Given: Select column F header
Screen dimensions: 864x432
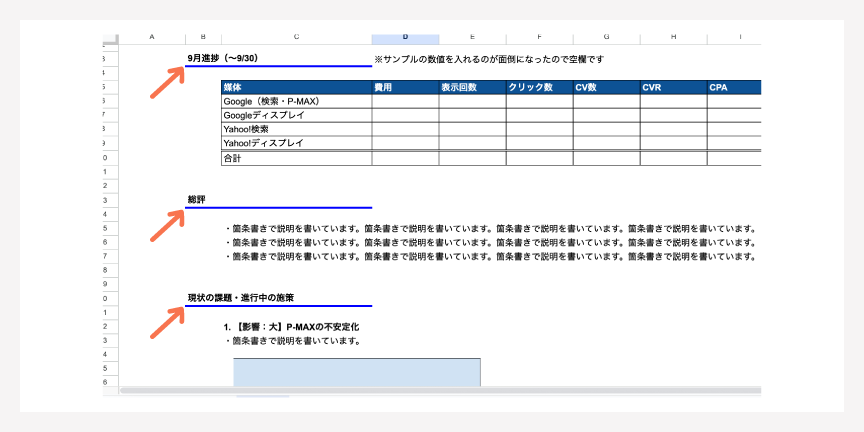Looking at the screenshot, I should 539,37.
